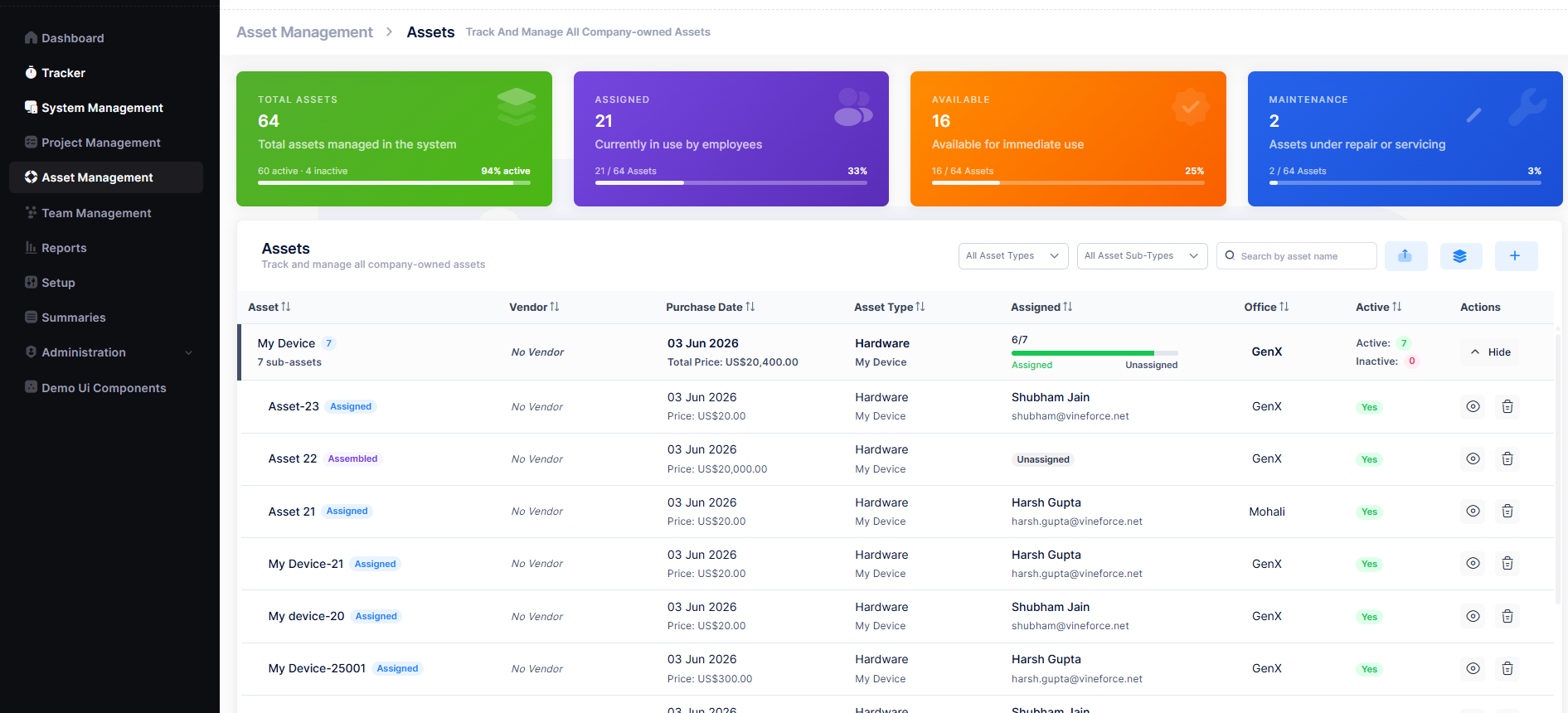
Task: Collapse My Device sub-assets with Hide
Action: click(1491, 352)
